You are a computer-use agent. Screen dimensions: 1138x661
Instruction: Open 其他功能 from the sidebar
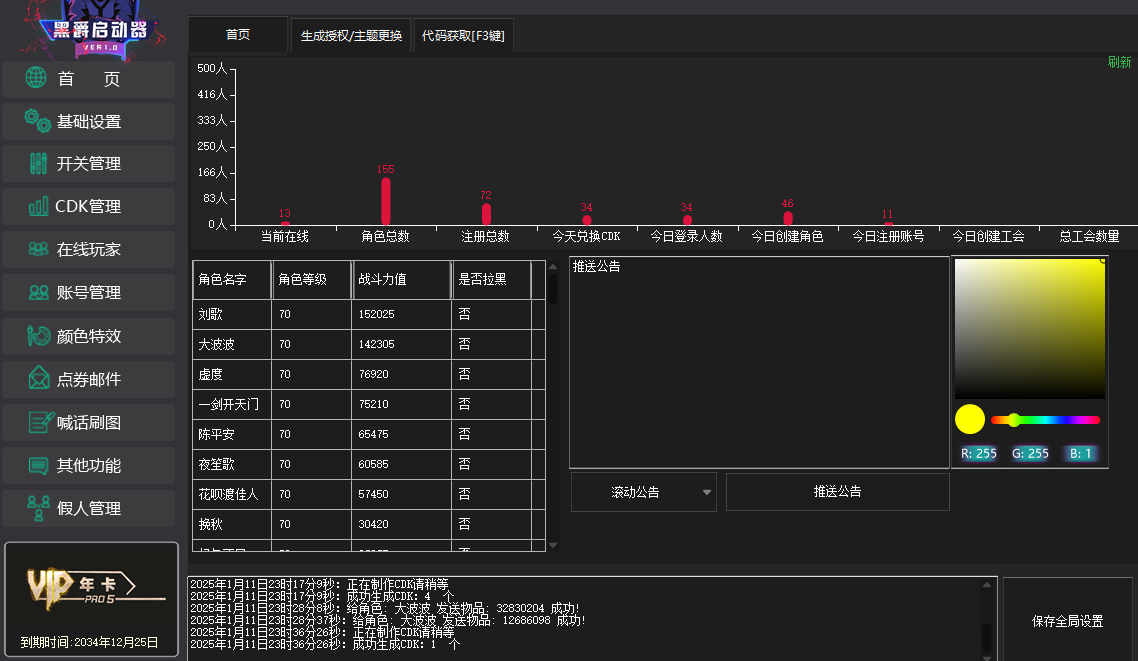click(88, 466)
